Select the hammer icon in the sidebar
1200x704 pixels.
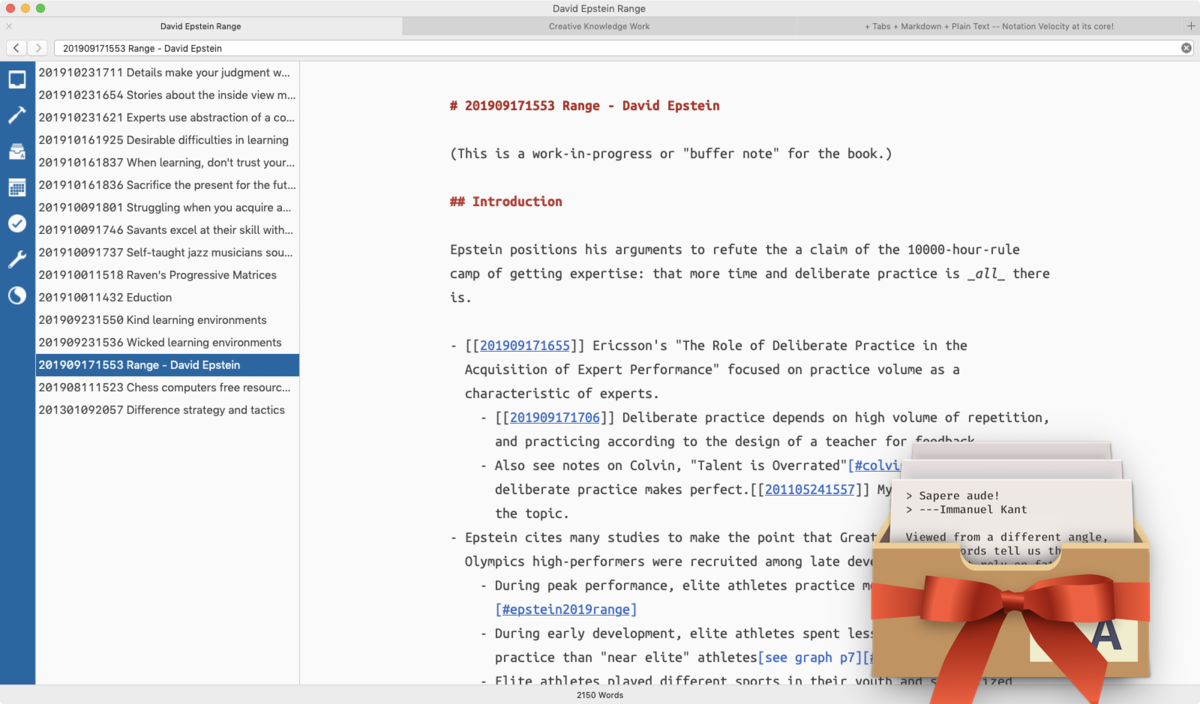click(x=17, y=116)
